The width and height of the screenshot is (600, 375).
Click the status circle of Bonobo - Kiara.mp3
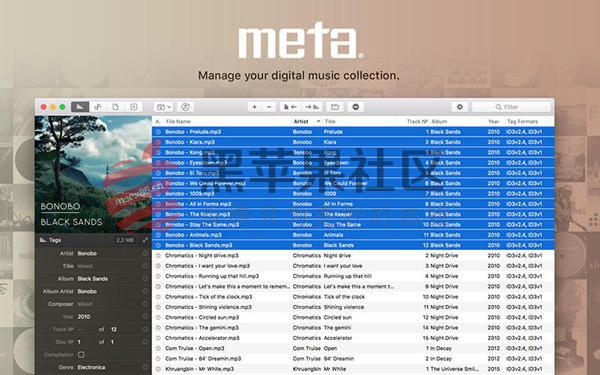tap(158, 142)
